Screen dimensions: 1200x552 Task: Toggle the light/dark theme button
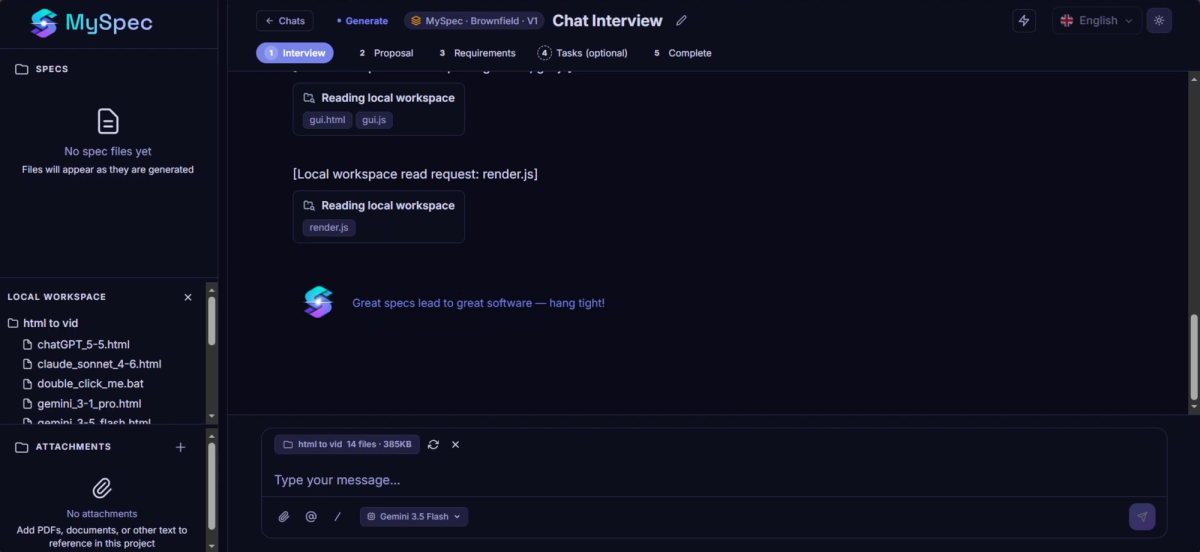(x=1159, y=20)
